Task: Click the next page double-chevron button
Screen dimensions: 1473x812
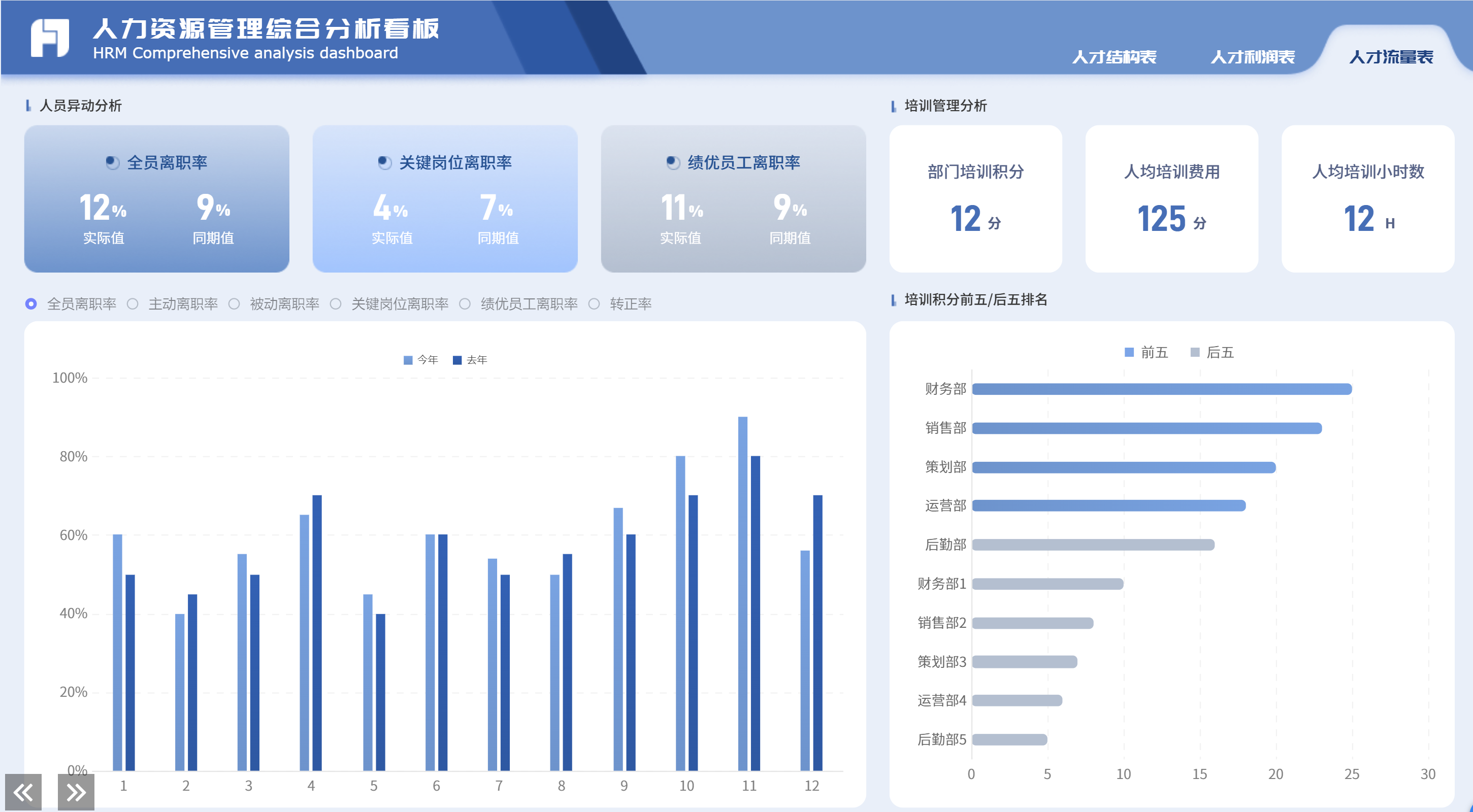Action: coord(76,792)
